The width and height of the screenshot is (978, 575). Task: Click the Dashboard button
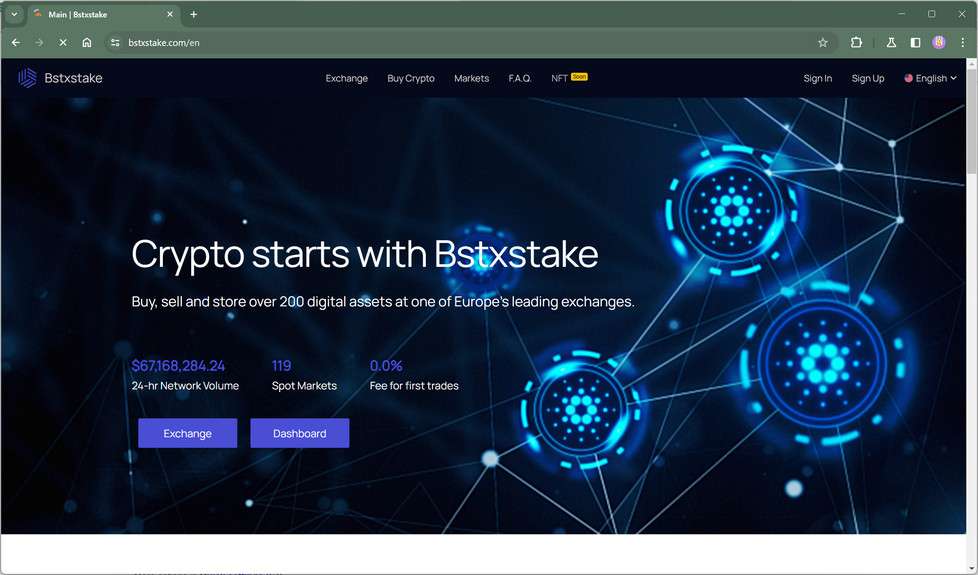coord(299,433)
